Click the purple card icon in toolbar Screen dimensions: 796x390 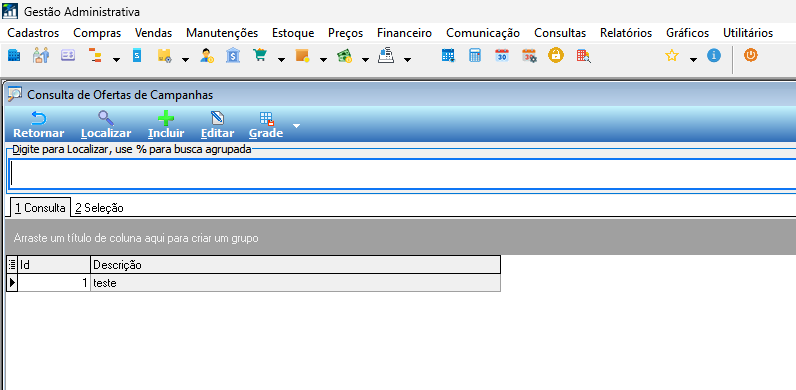click(x=68, y=55)
